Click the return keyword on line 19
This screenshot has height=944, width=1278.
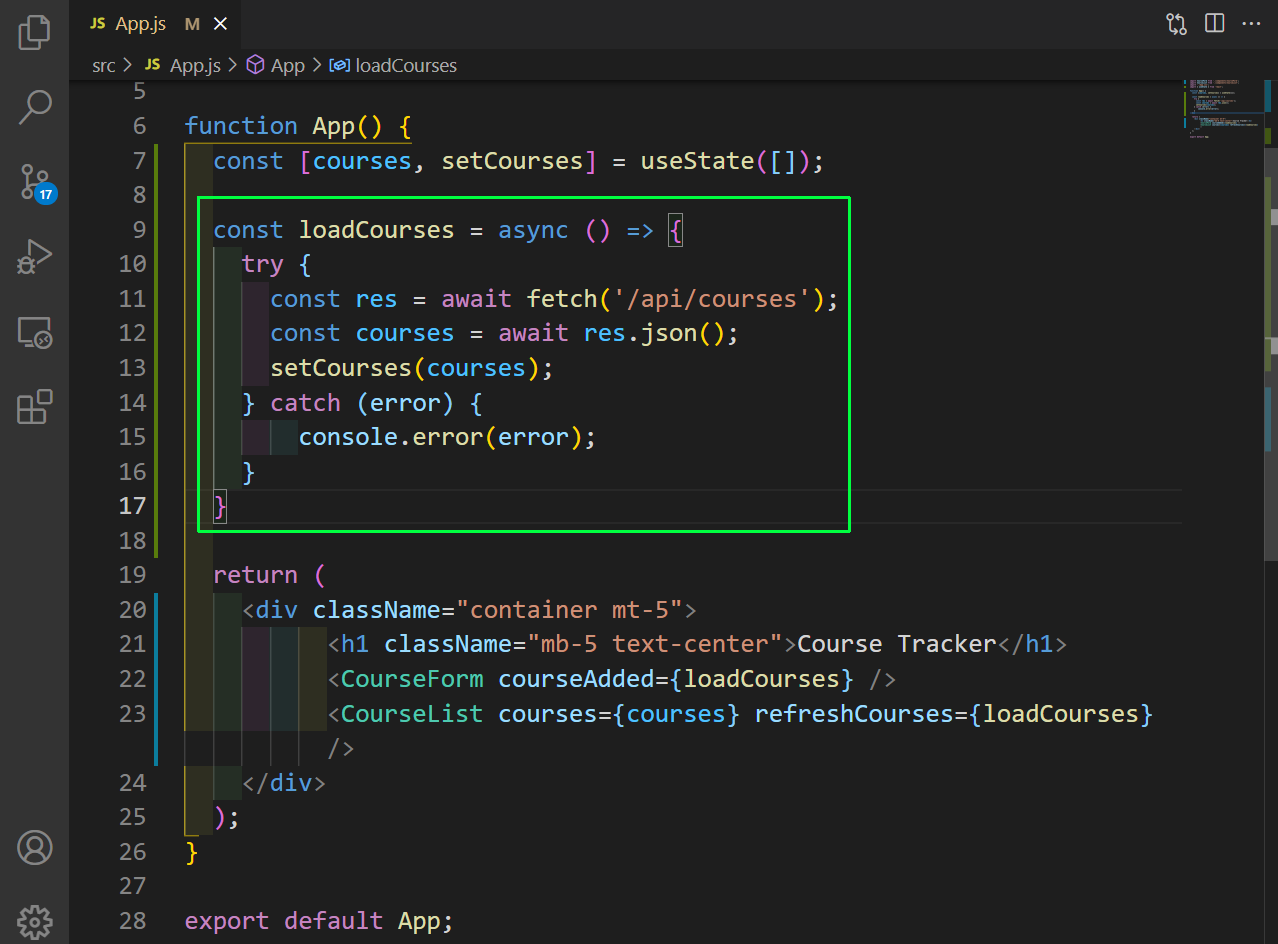tap(256, 575)
